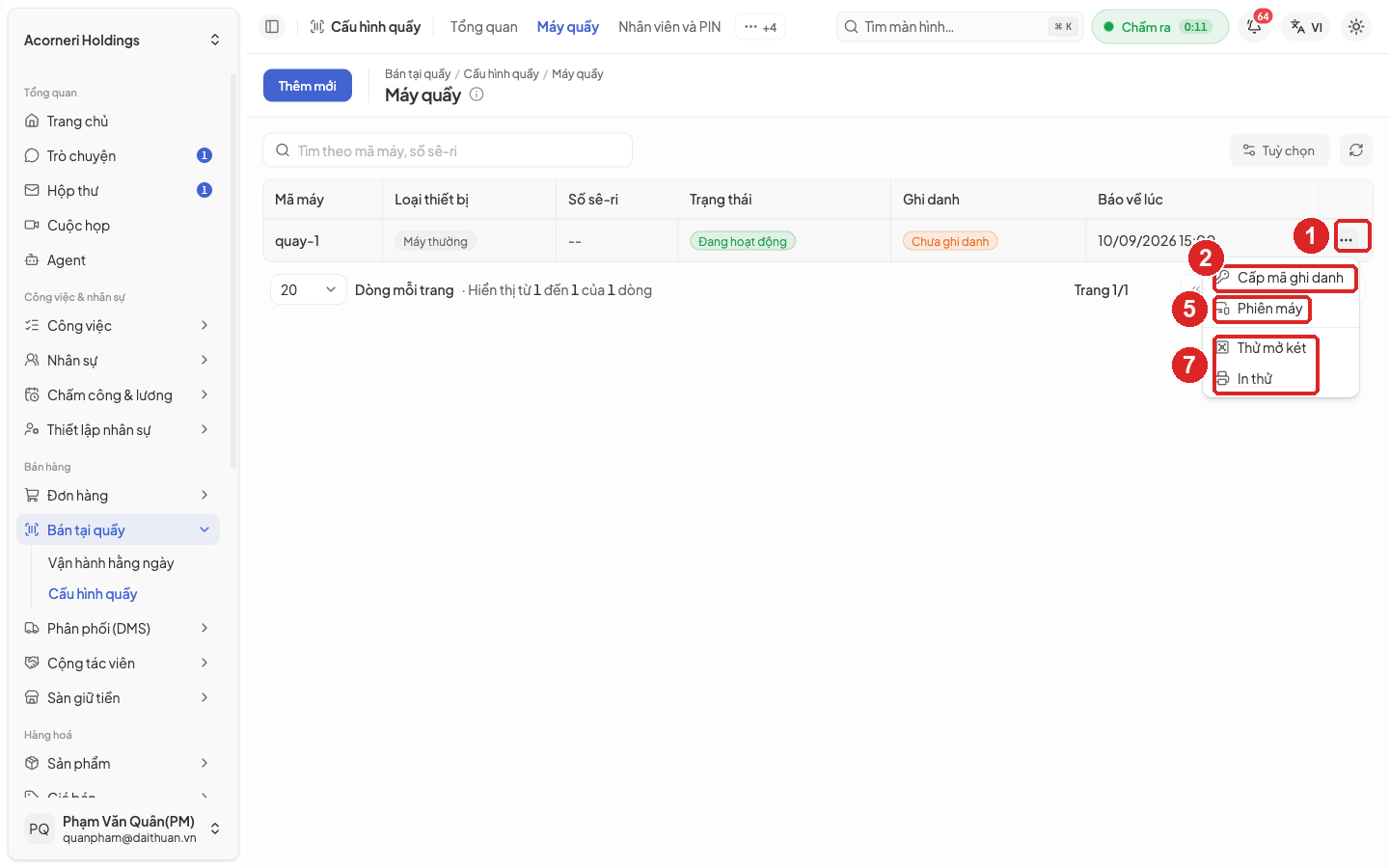The image size is (1389, 868).
Task: Open Phạm Văn Quân user account menu
Action: click(123, 829)
